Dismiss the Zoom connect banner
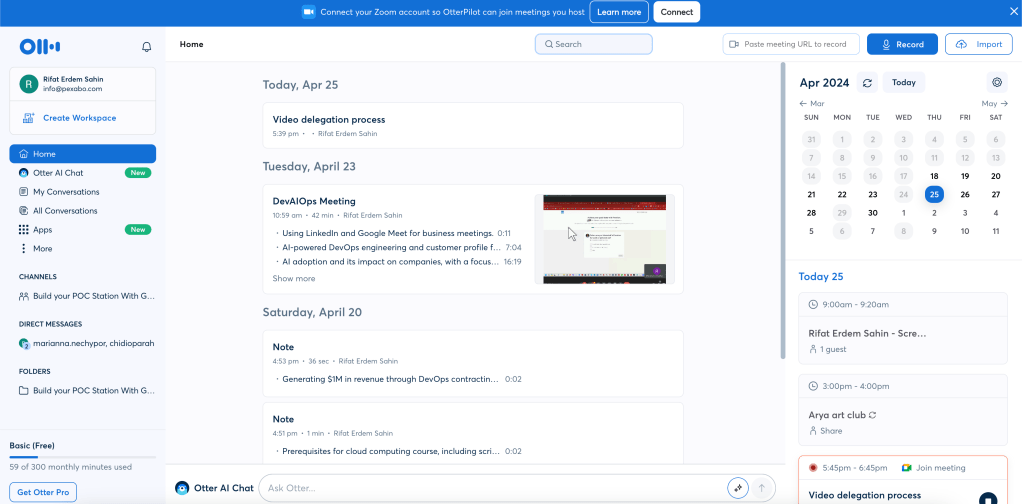The width and height of the screenshot is (1022, 504). [1013, 11]
